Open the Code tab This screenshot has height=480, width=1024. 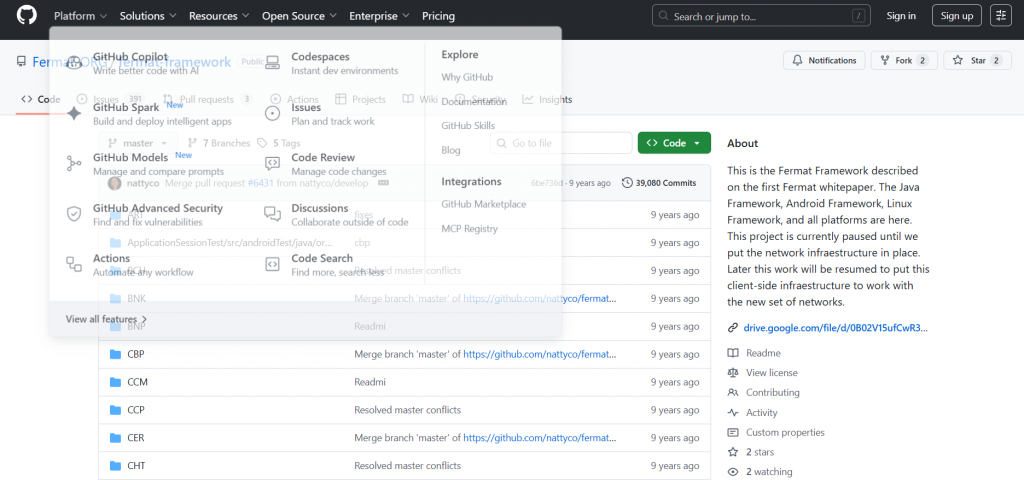pos(40,99)
